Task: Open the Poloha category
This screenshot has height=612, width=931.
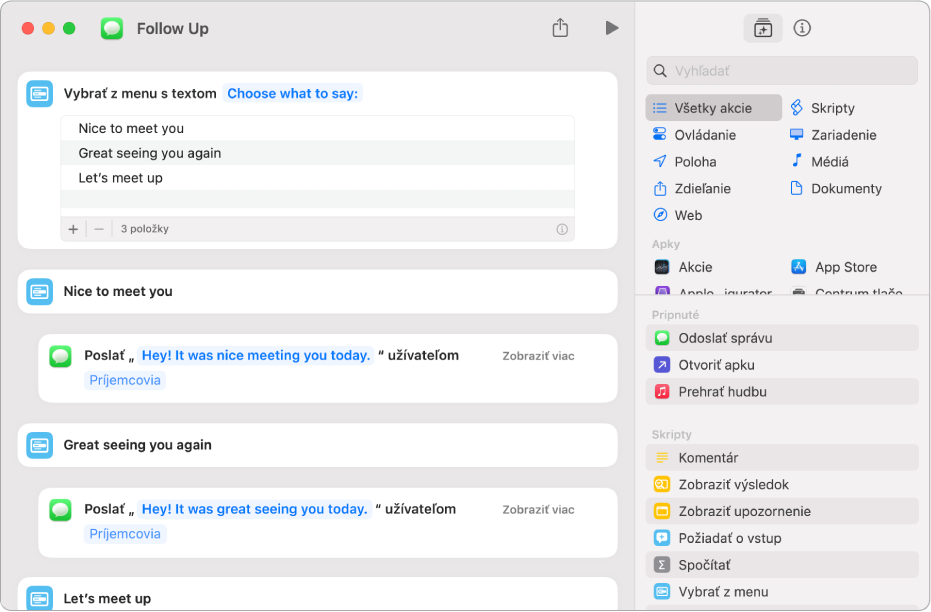Action: [x=695, y=161]
